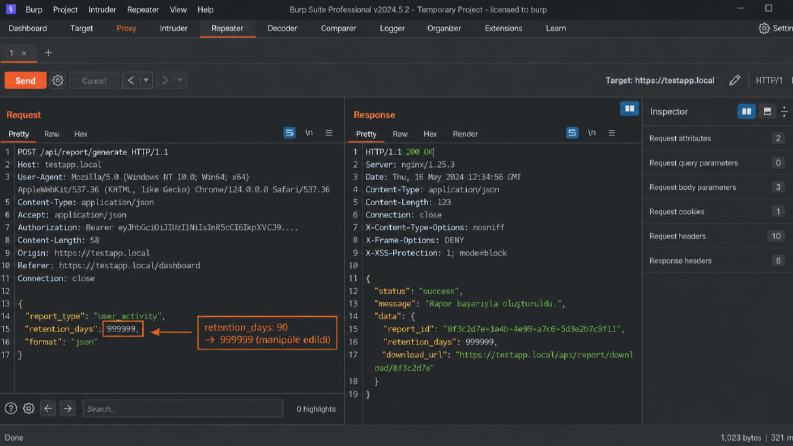This screenshot has height=446, width=793.
Task: Switch to the Logger tab
Action: [x=392, y=28]
